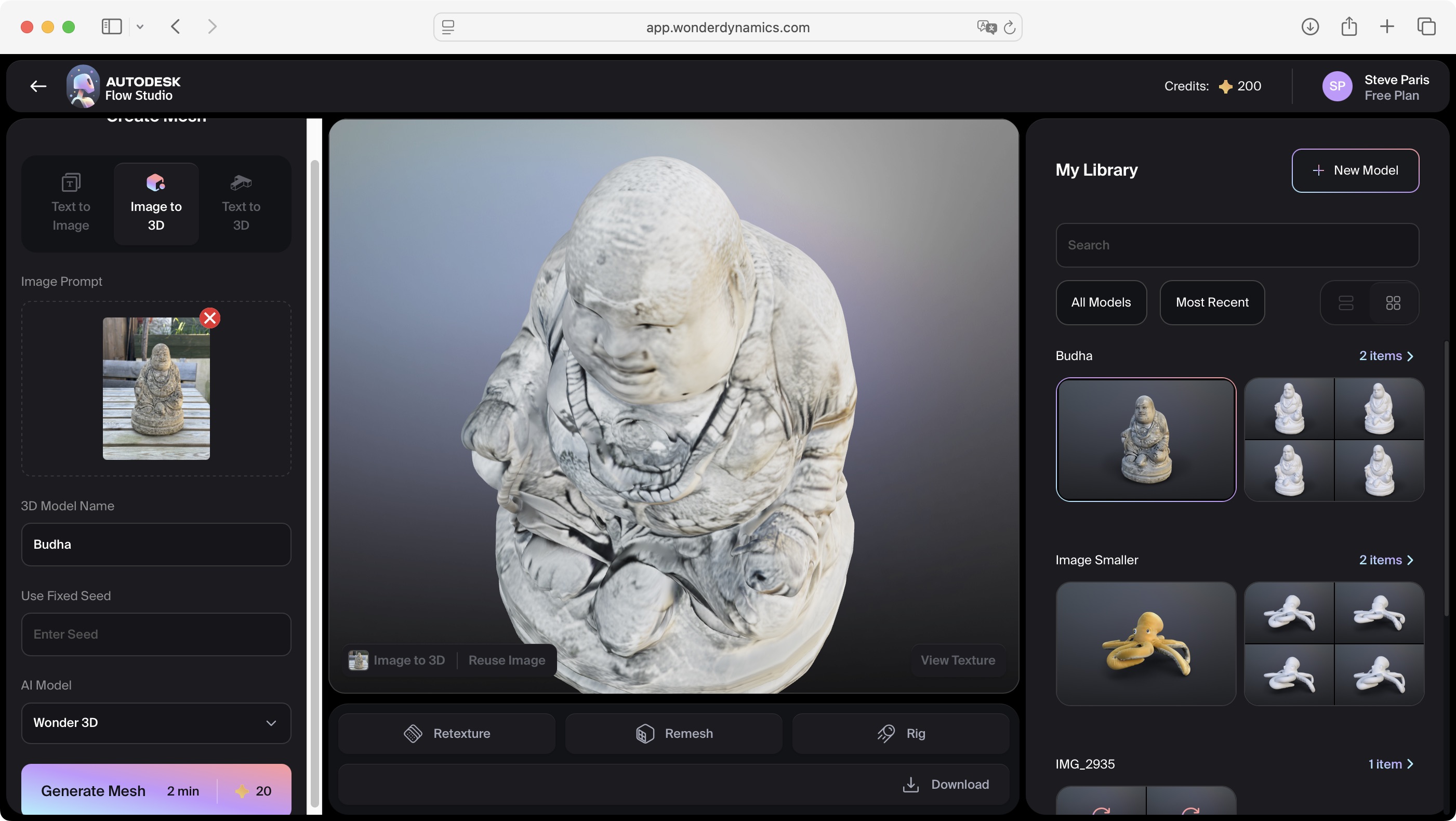
Task: Expand the Budha 2 items group
Action: [x=1385, y=355]
